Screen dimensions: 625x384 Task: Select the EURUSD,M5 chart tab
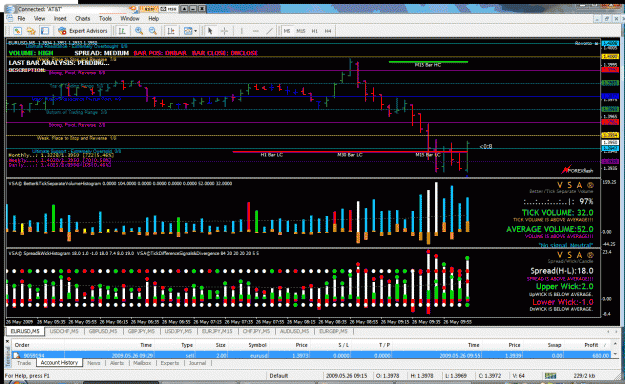click(25, 331)
